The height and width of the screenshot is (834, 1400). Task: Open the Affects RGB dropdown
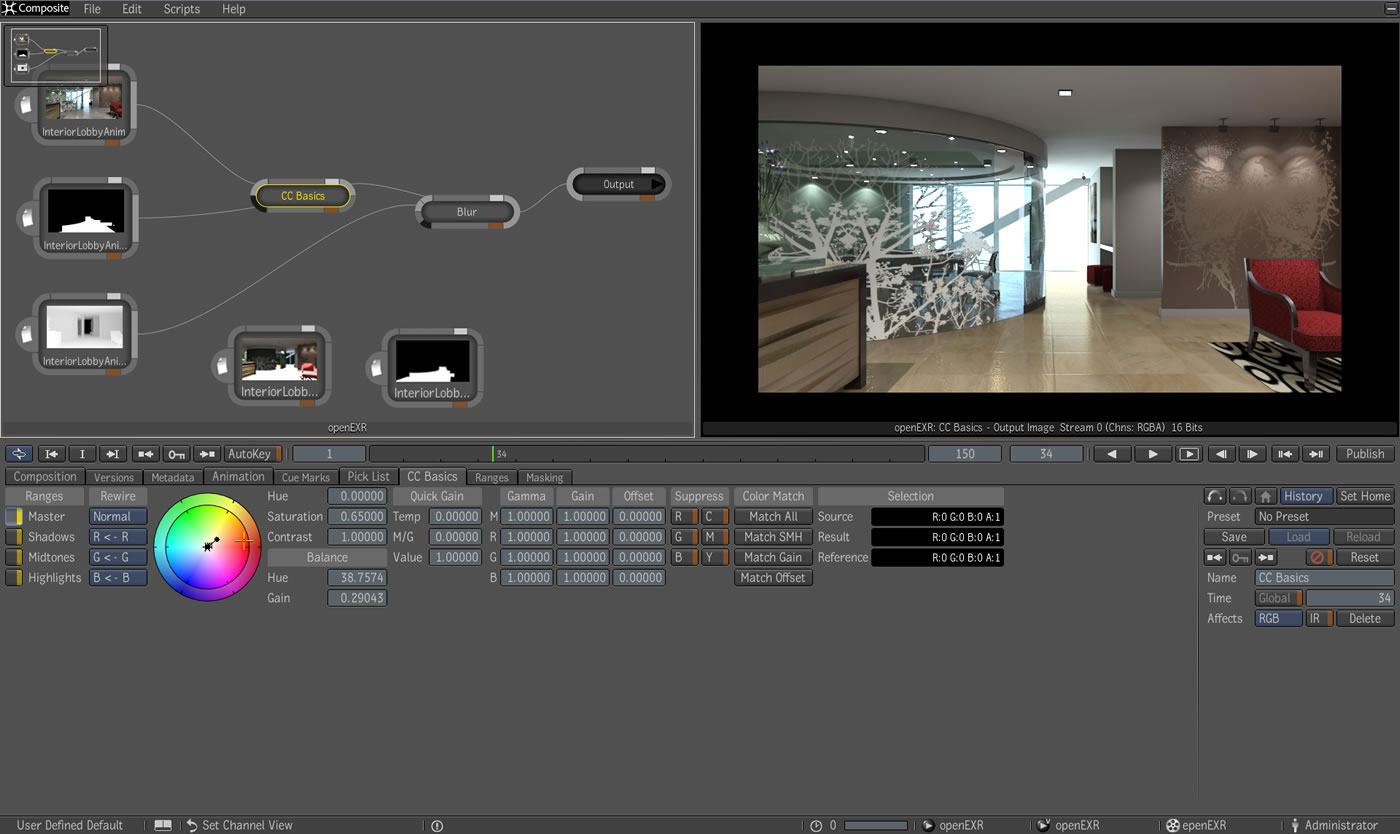(1278, 618)
